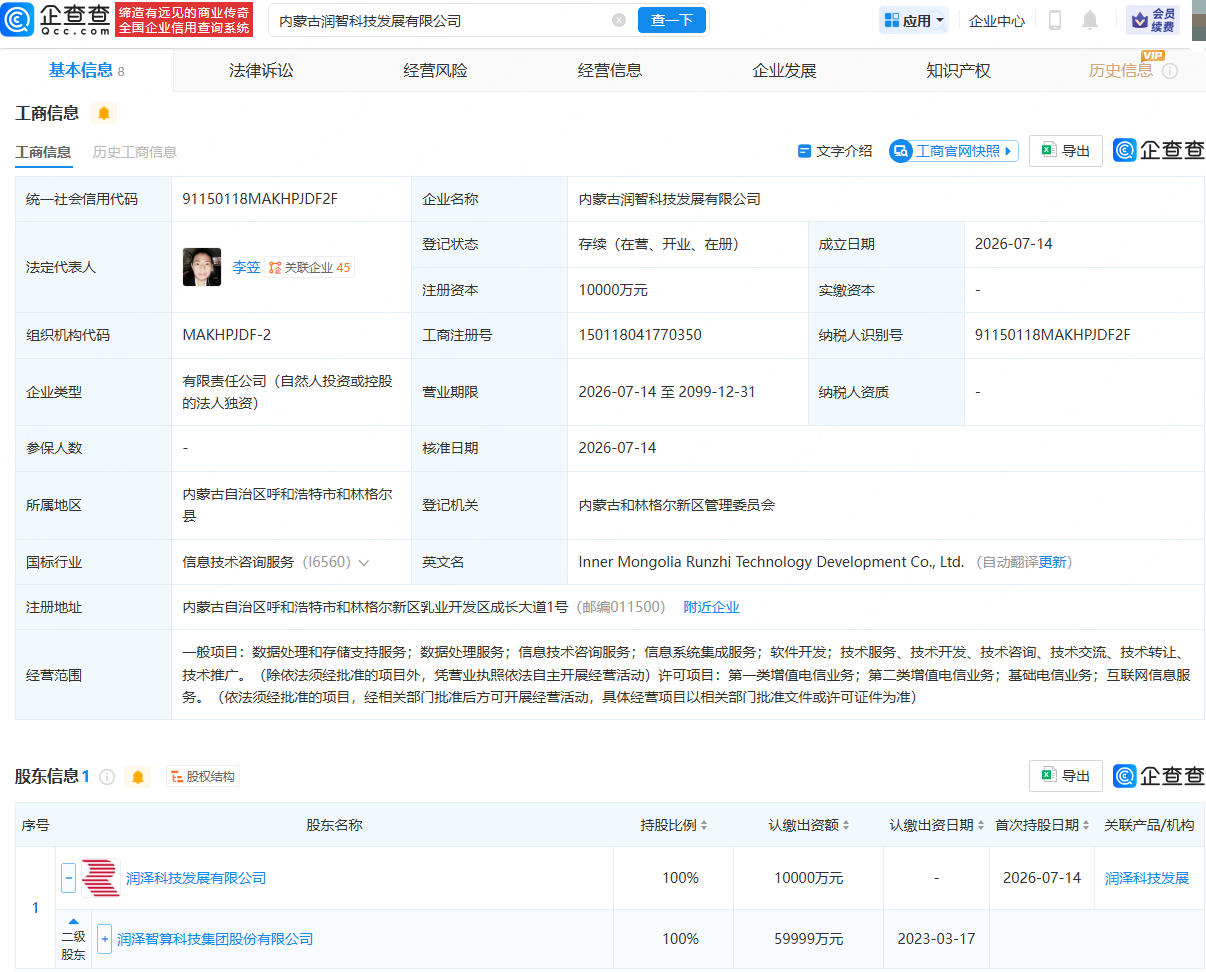Open the 企业中心 link
Screen dimensions: 1206x972
coord(997,21)
